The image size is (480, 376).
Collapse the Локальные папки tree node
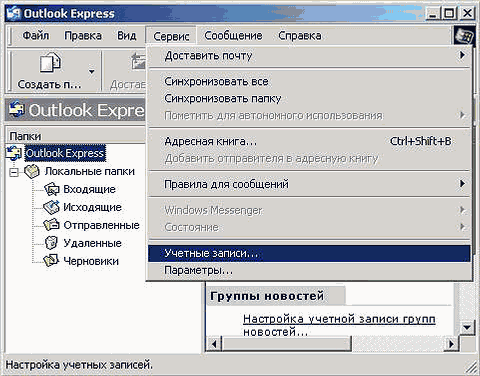click(14, 172)
